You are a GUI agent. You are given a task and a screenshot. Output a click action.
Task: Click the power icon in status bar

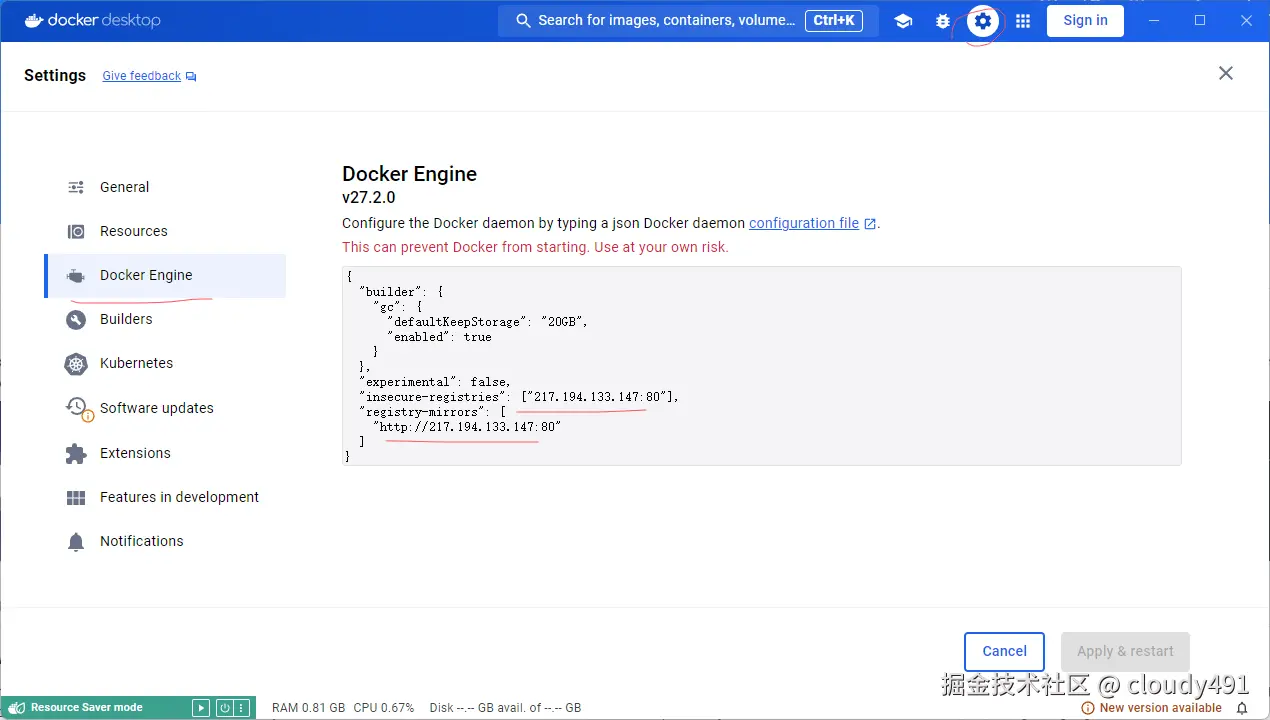[x=225, y=707]
